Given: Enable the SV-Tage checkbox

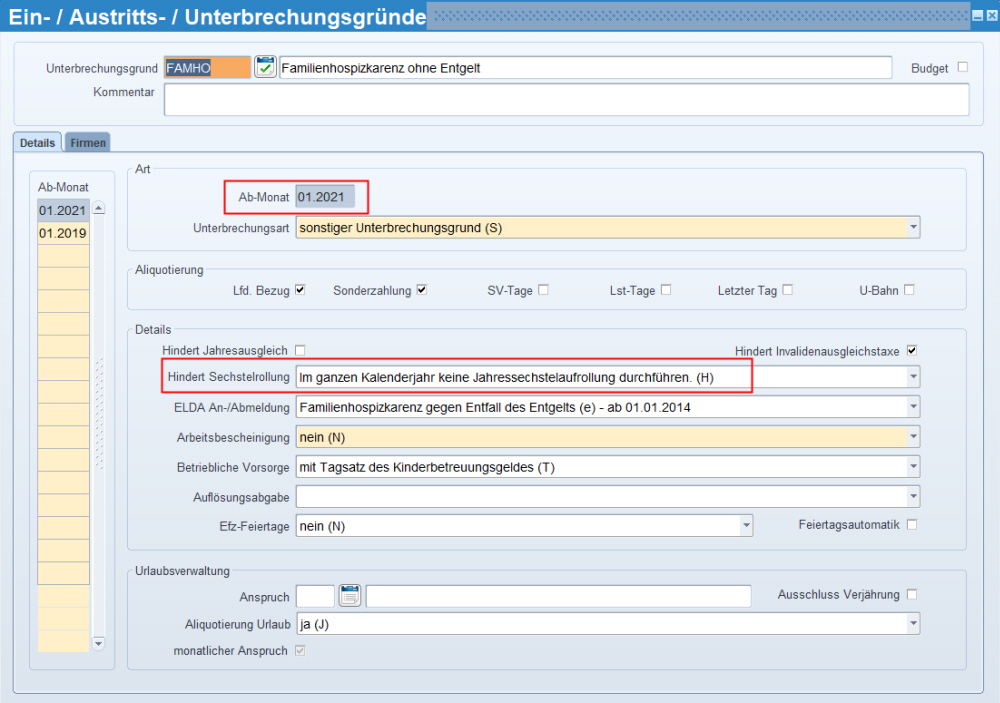Looking at the screenshot, I should click(543, 290).
